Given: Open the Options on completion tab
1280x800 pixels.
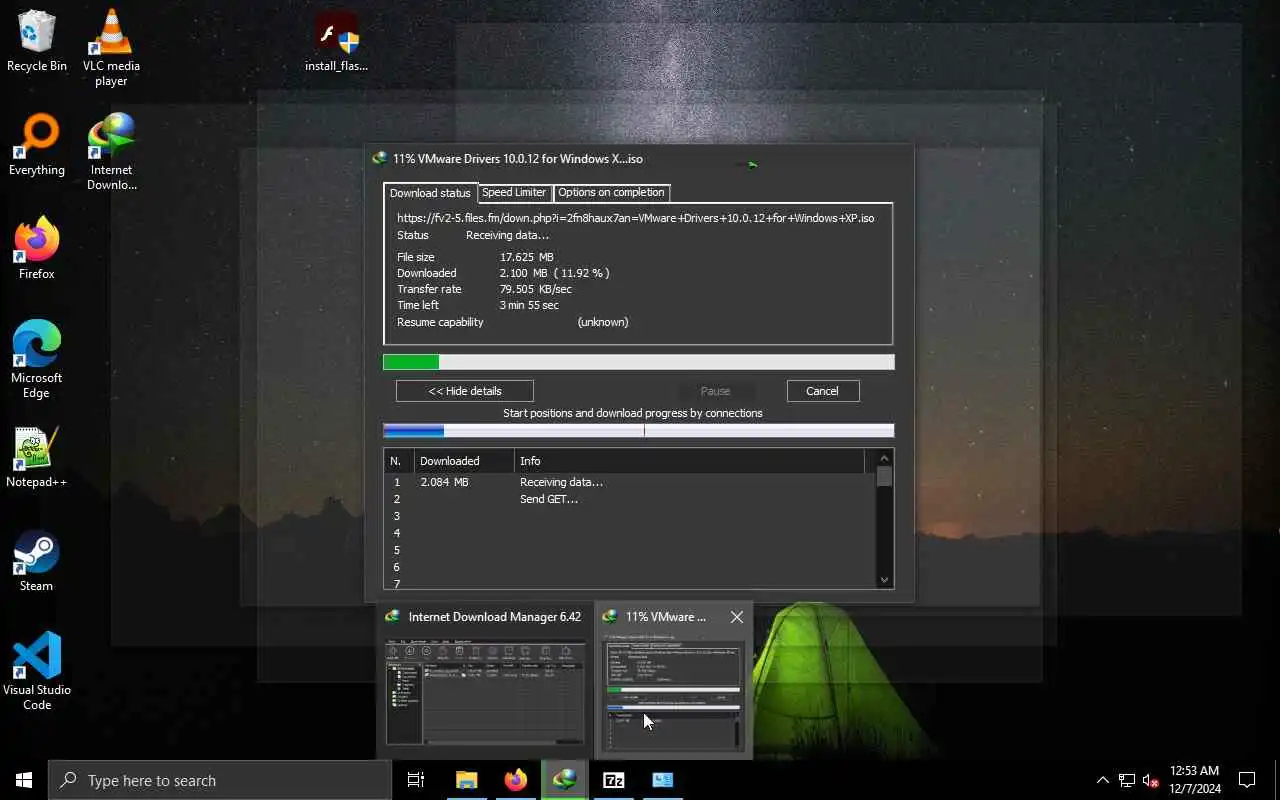Looking at the screenshot, I should click(x=611, y=192).
